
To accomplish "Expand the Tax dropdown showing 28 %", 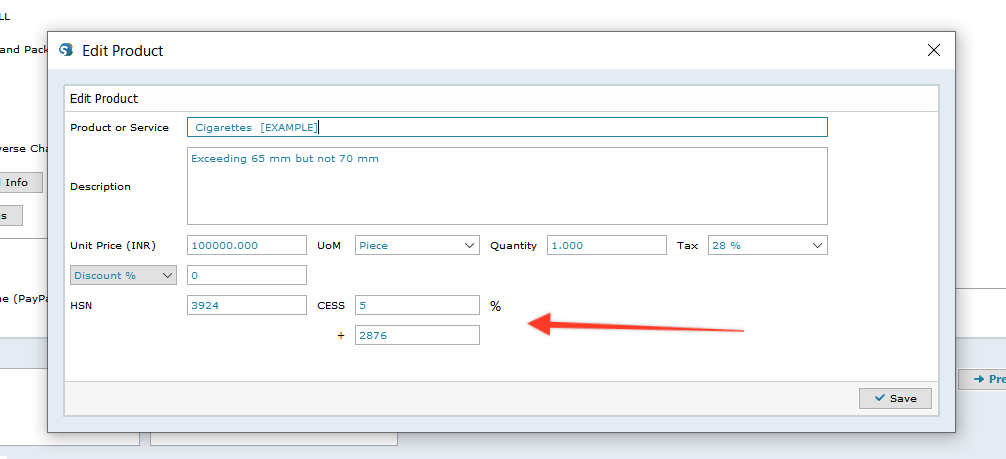I will (767, 246).
